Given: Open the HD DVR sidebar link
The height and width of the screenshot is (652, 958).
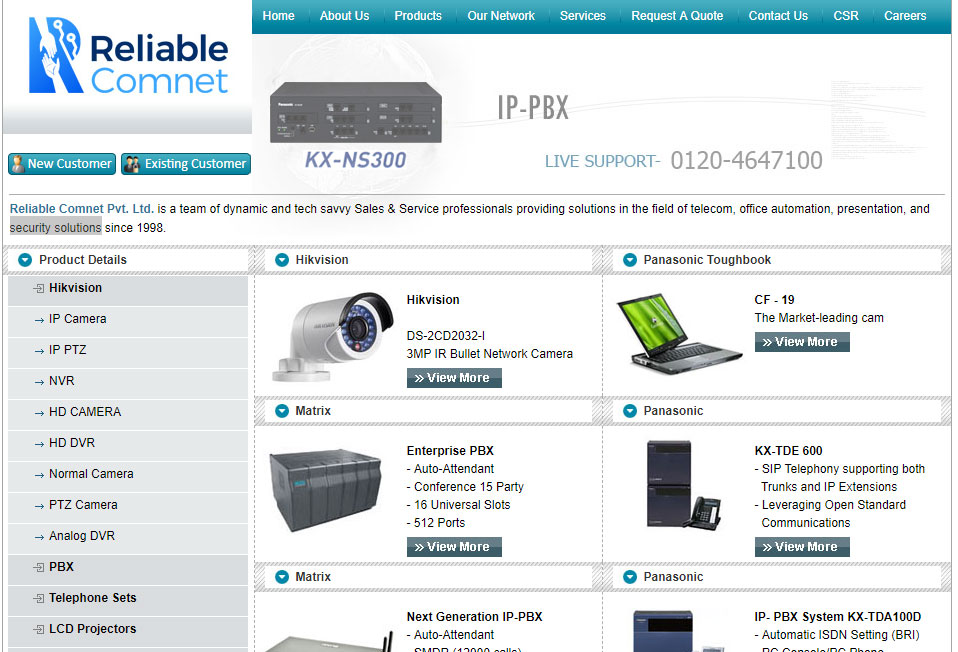Looking at the screenshot, I should 72,443.
